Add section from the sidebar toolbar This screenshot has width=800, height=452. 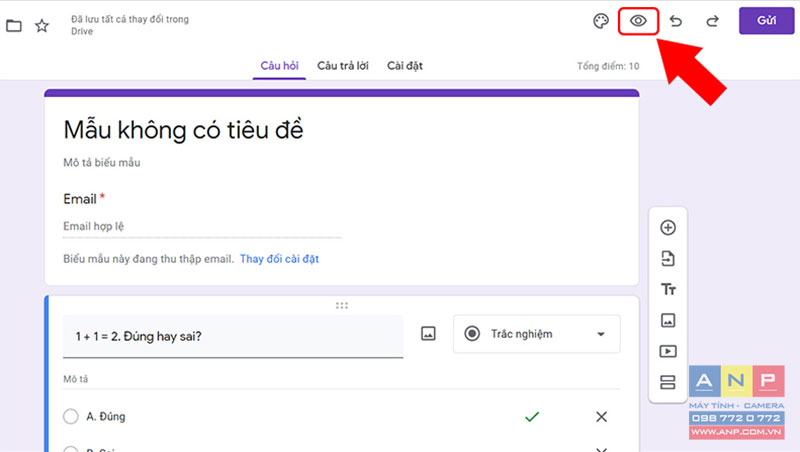[x=668, y=383]
